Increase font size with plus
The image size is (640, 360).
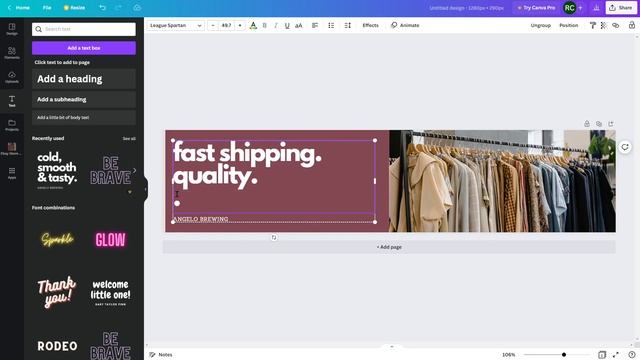[x=240, y=25]
